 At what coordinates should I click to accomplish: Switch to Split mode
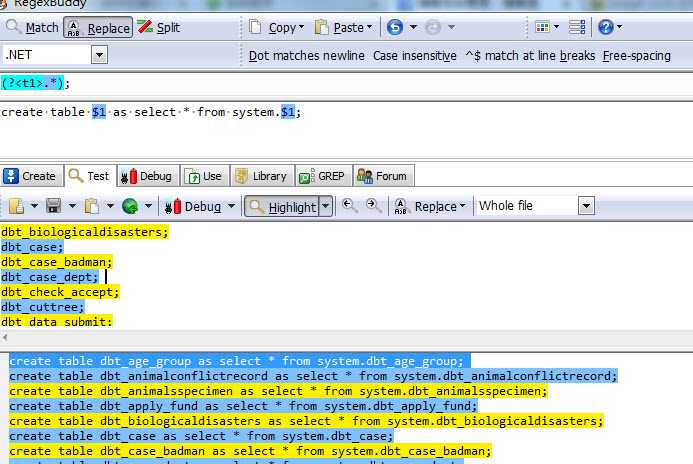(x=159, y=27)
